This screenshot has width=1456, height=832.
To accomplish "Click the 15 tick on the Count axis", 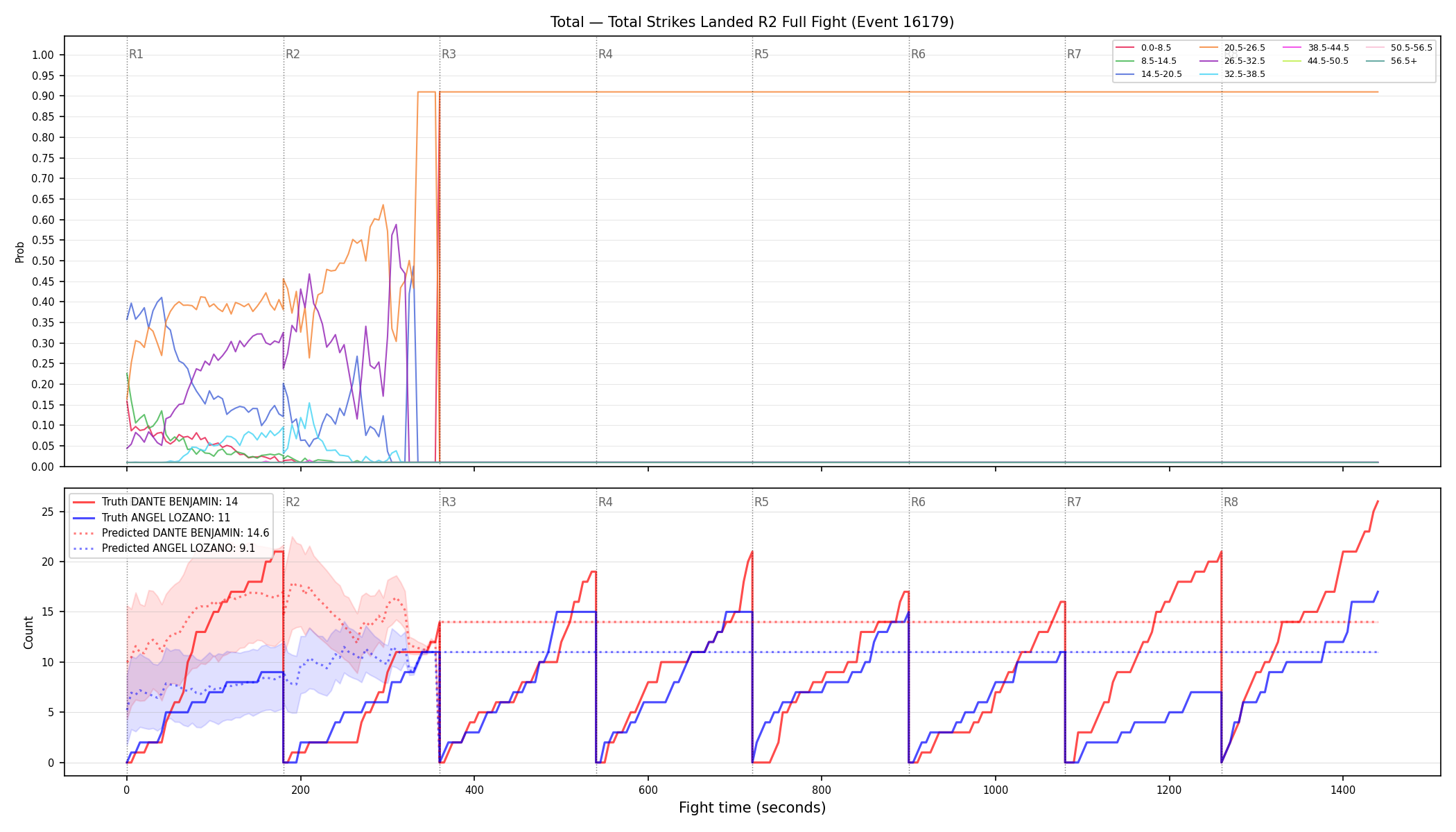I will tap(47, 612).
